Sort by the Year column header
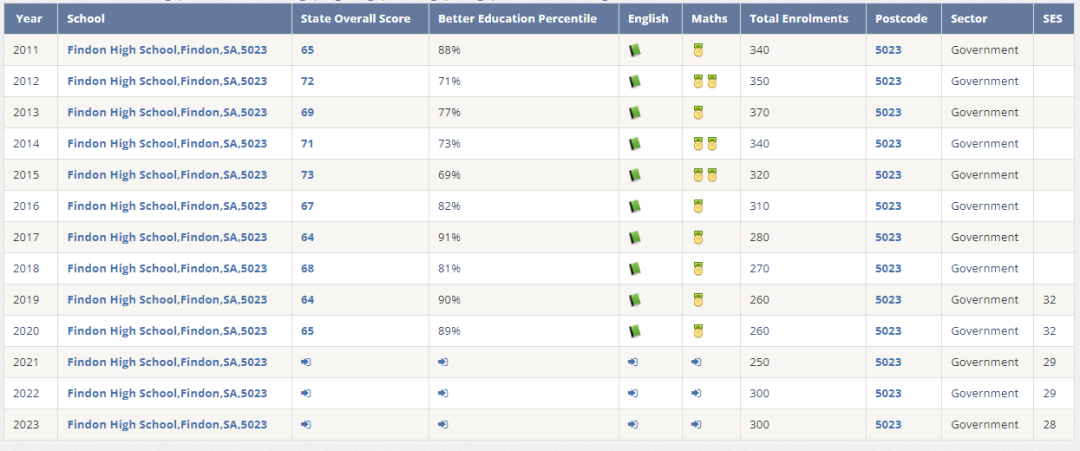The width and height of the screenshot is (1080, 451). click(28, 19)
